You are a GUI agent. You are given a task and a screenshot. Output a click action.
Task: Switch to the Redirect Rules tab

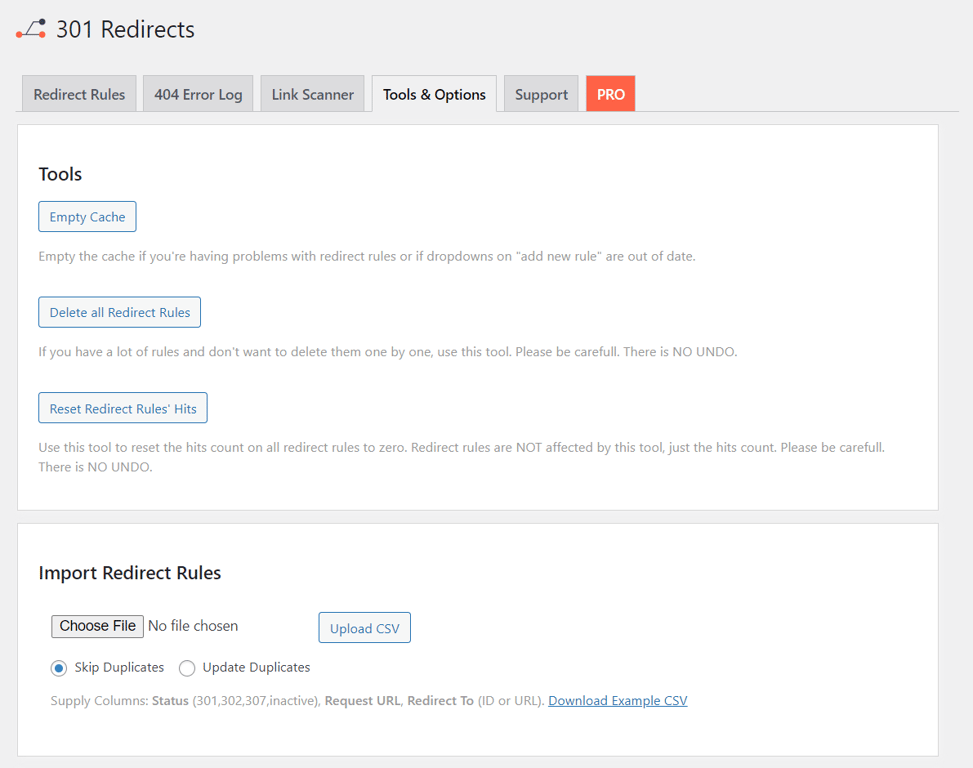click(78, 93)
